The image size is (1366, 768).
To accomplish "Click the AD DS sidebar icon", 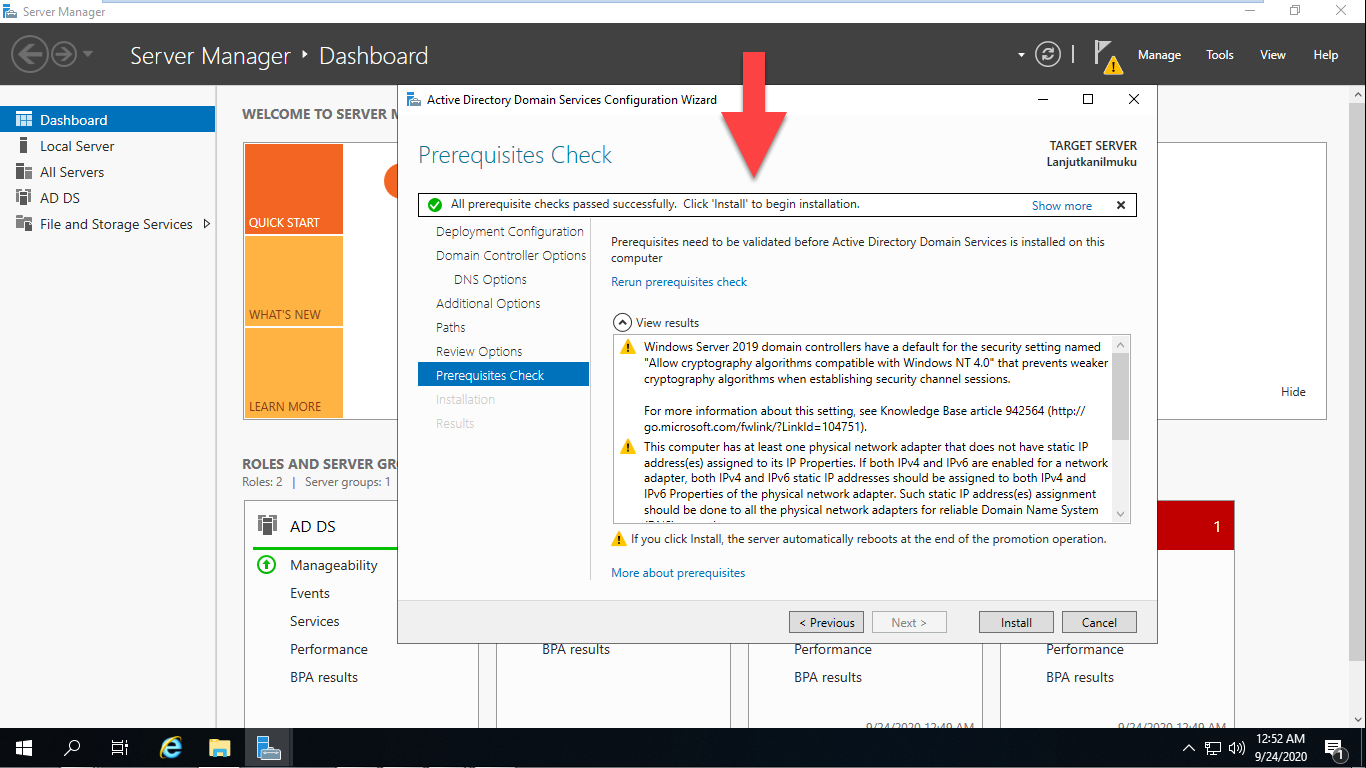I will pos(24,198).
